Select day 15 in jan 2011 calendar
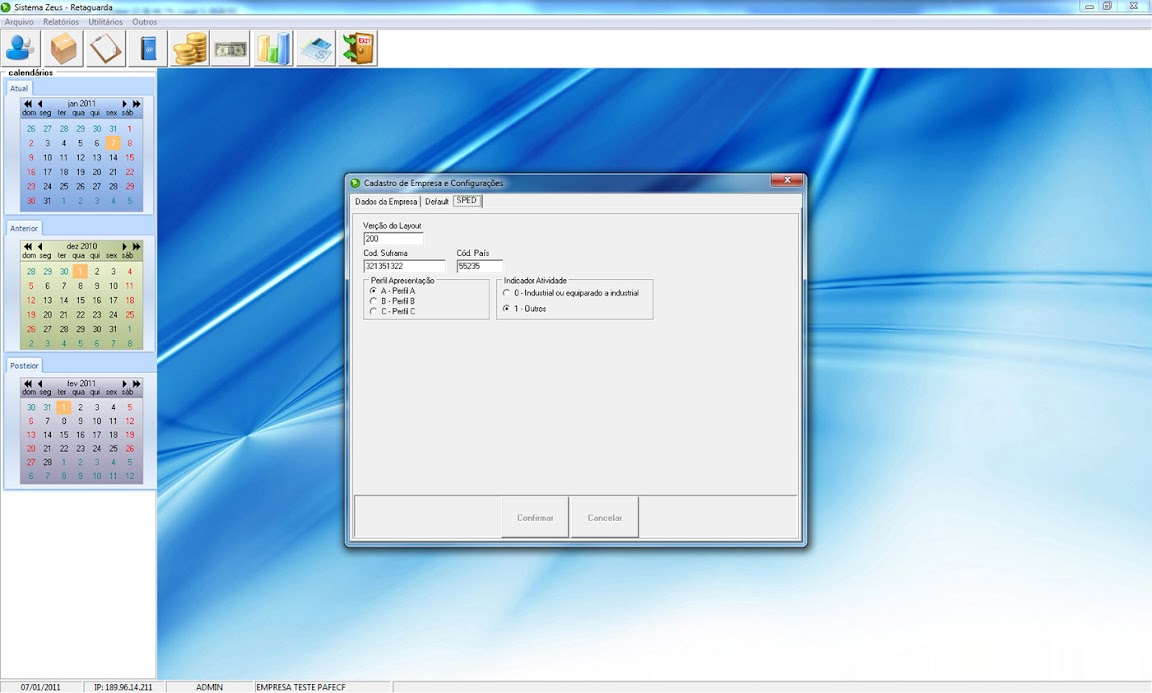This screenshot has height=693, width=1152. coord(129,157)
